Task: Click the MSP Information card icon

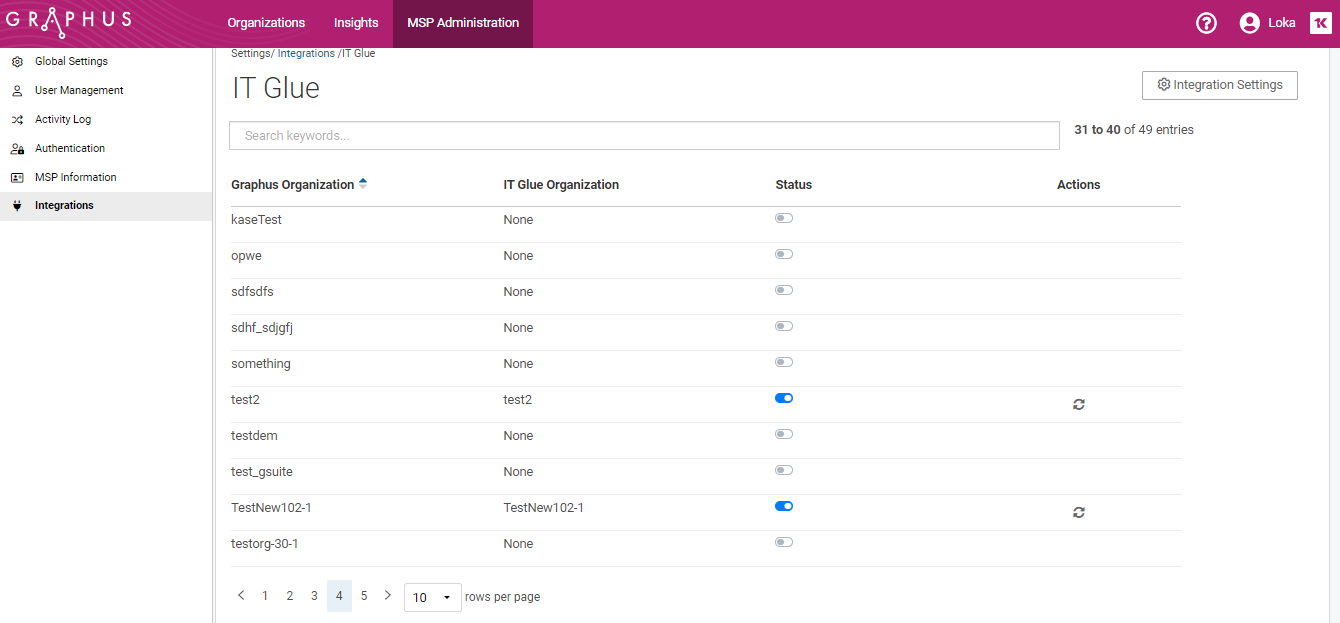Action: pos(16,178)
